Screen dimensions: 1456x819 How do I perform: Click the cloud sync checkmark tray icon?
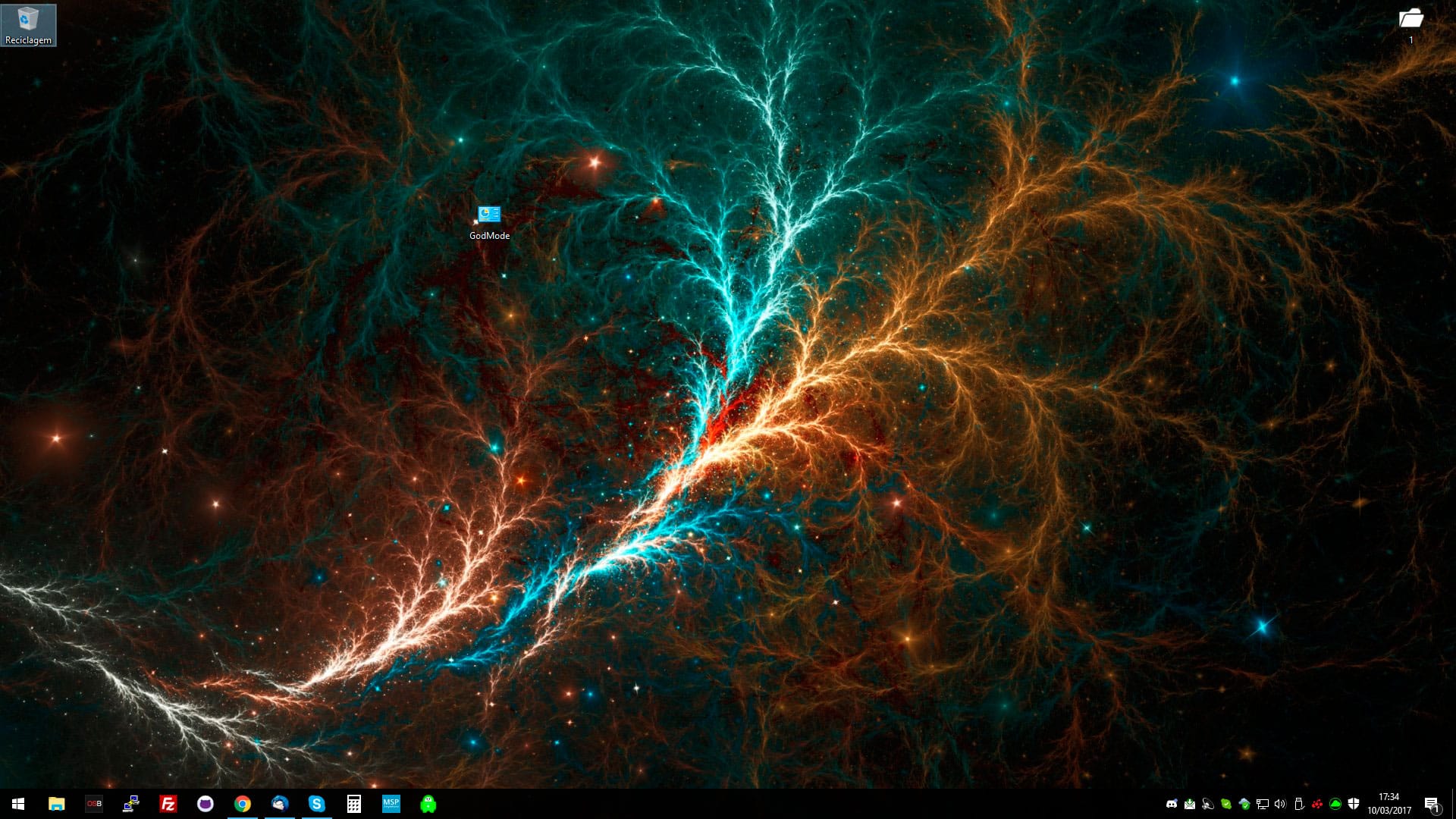click(x=1244, y=804)
